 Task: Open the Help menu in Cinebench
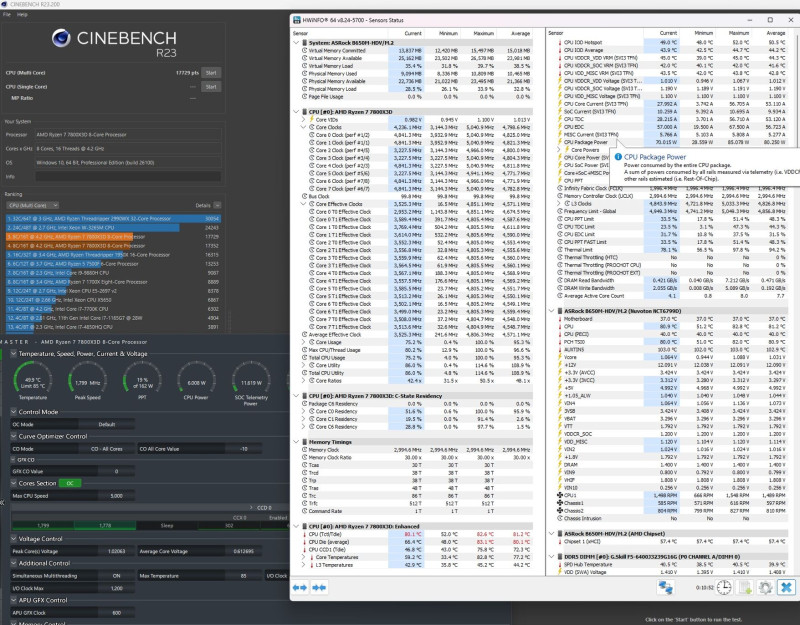pos(22,14)
